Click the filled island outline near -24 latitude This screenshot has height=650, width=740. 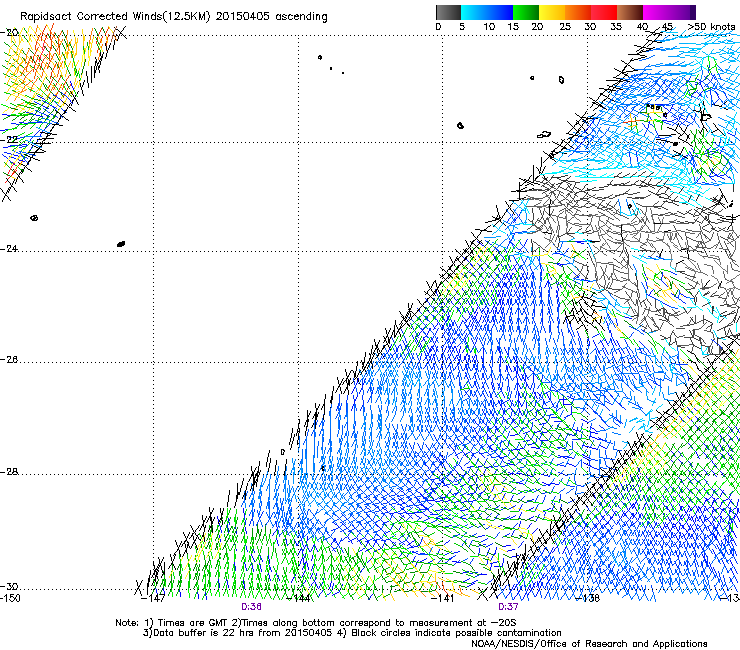tap(121, 244)
